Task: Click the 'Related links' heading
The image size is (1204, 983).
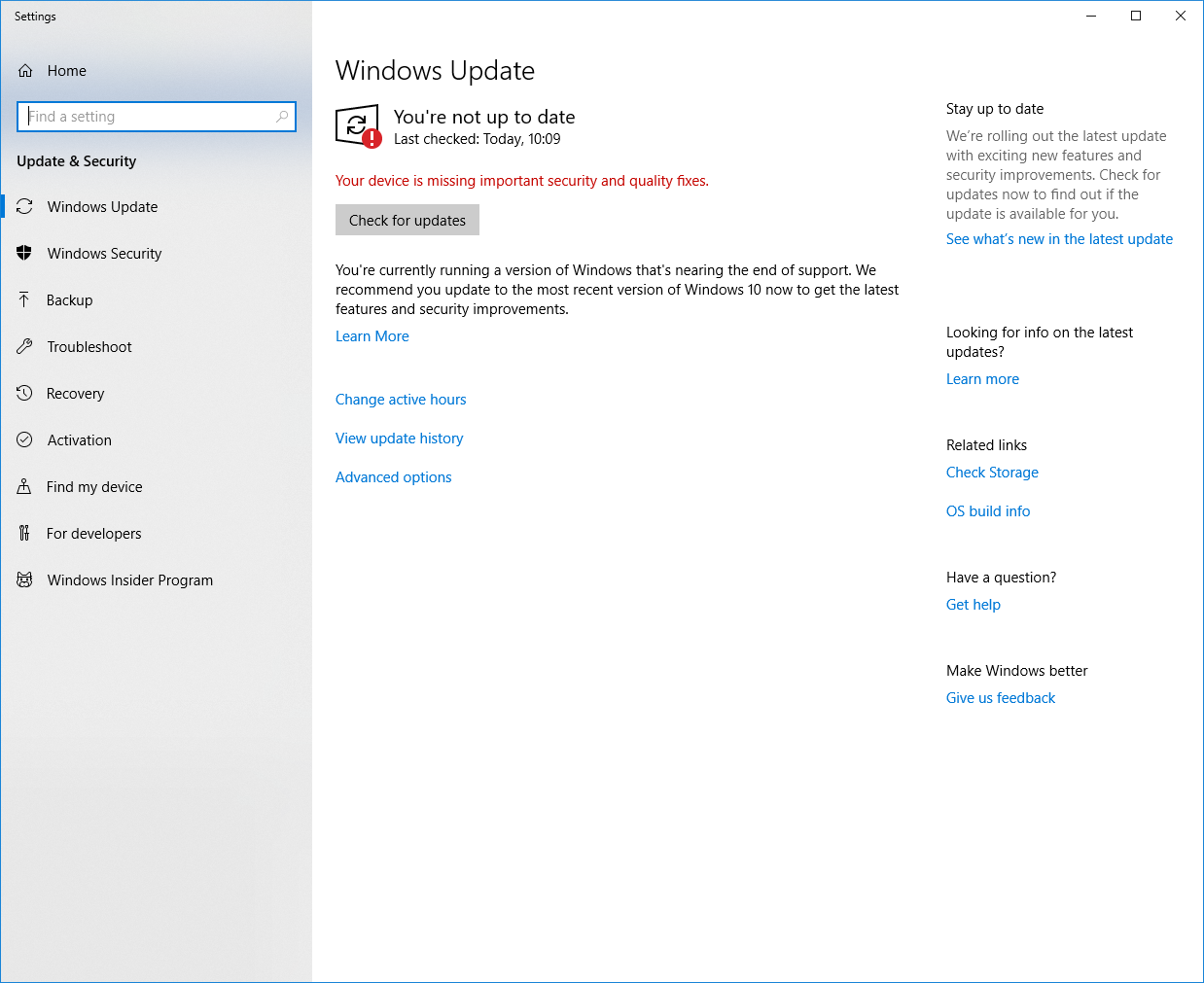Action: point(986,445)
